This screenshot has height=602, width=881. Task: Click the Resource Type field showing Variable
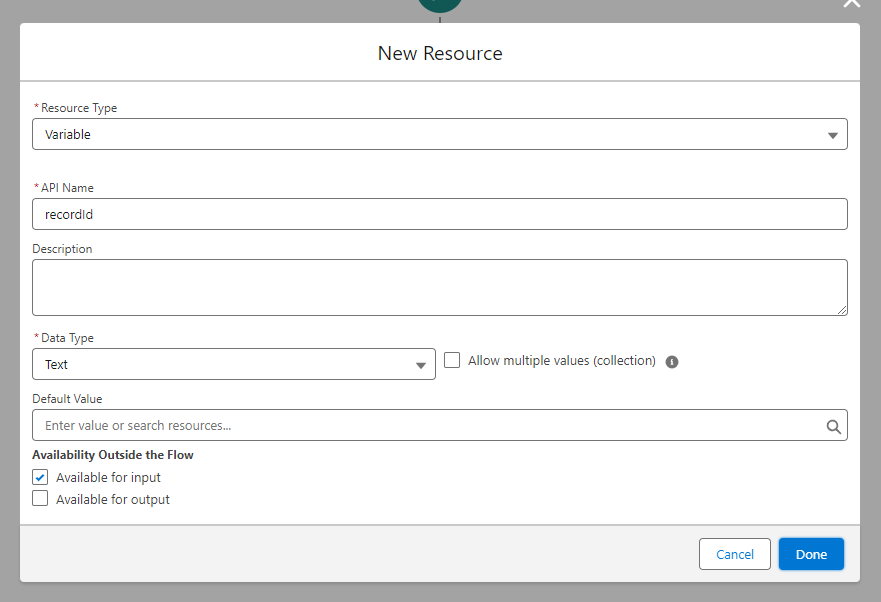point(420,134)
